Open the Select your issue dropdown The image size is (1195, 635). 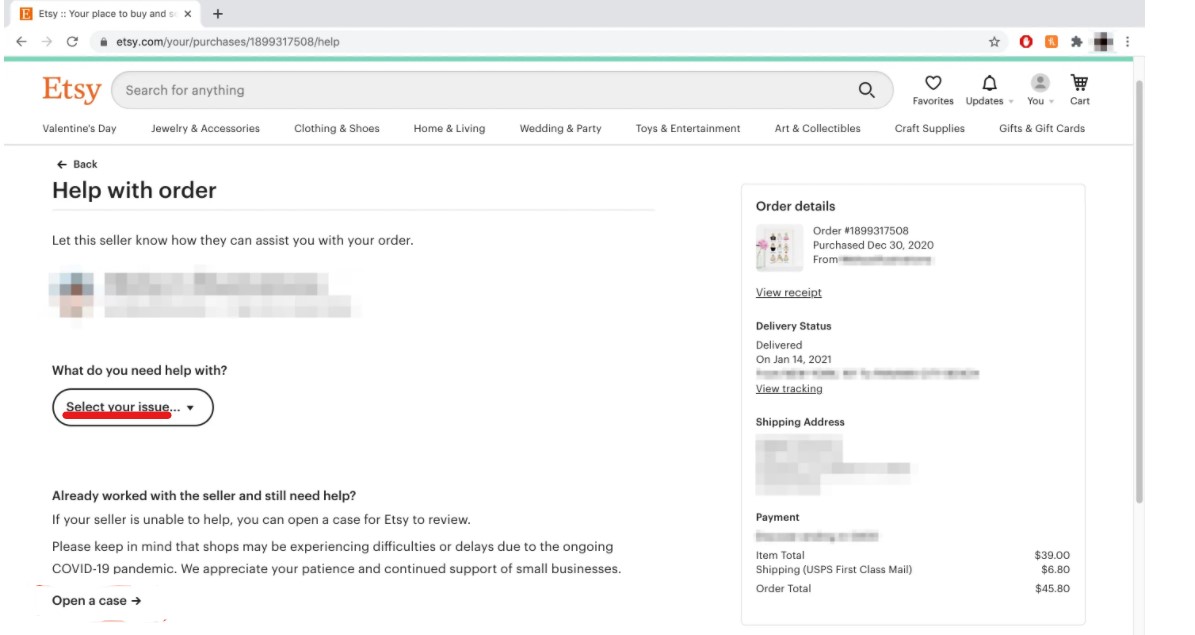click(133, 407)
